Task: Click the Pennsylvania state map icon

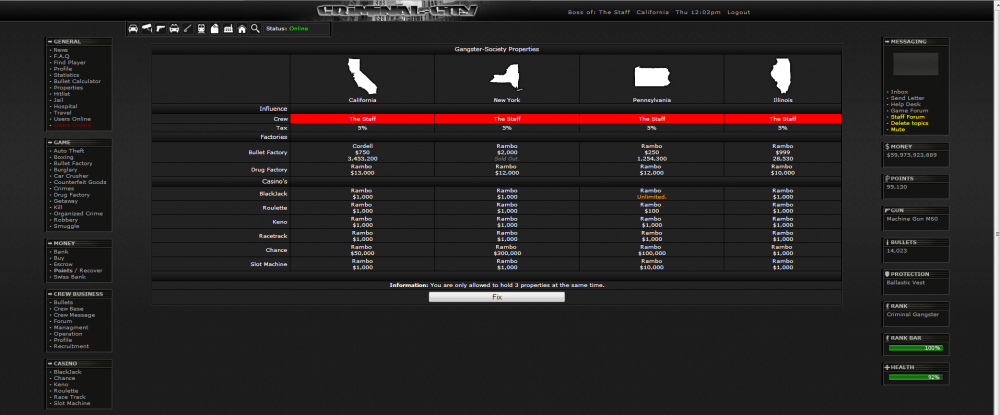Action: point(651,78)
